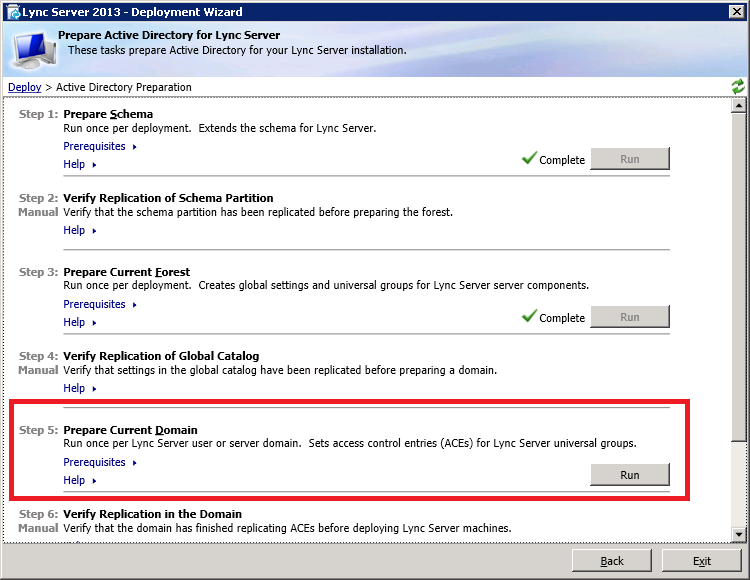Click the Active Directory Preparation breadcrumb text
Viewport: 750px width, 580px height.
124,87
